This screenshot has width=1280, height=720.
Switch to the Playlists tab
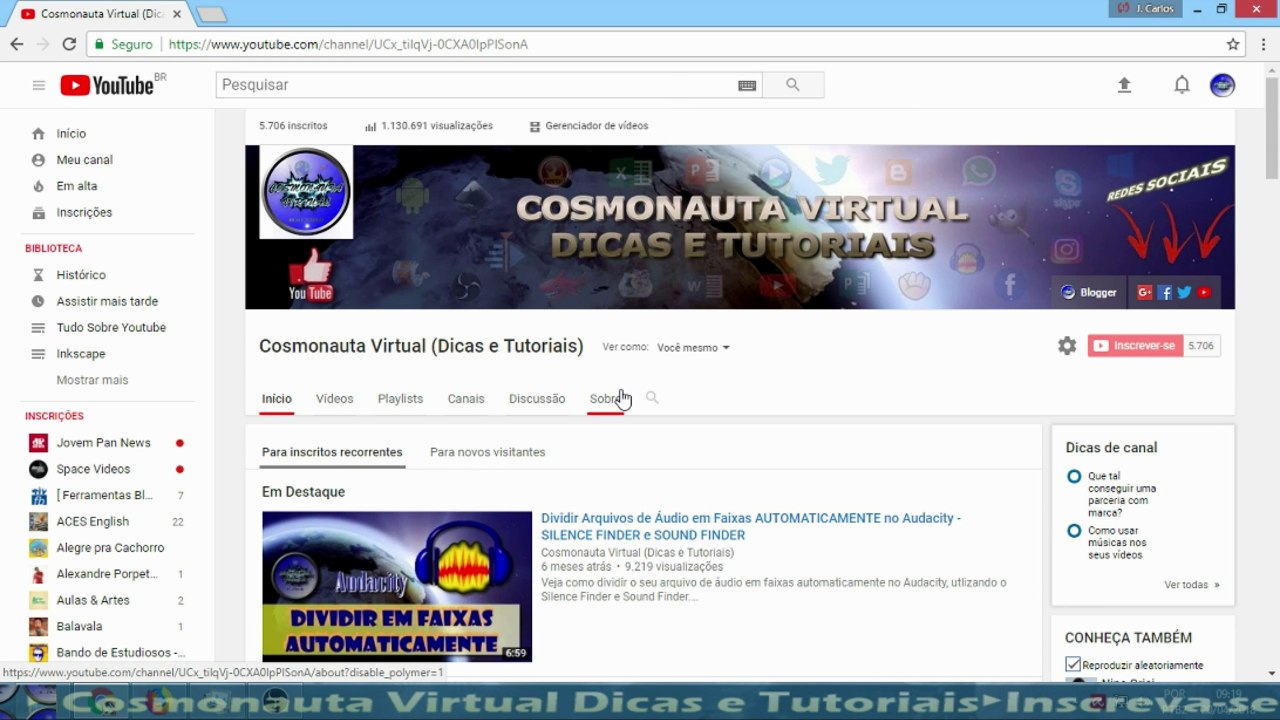click(x=400, y=399)
